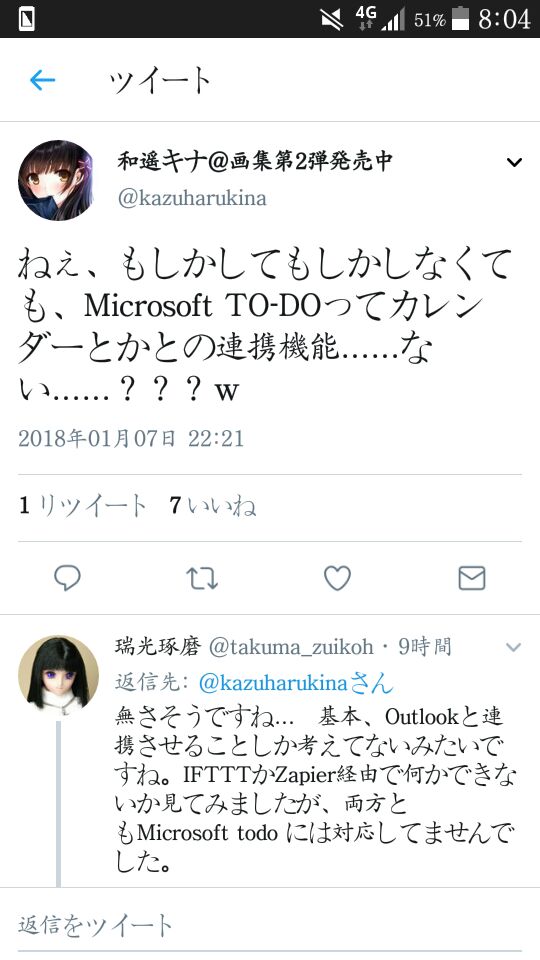Image resolution: width=540 pixels, height=960 pixels.
Task: Tap the reply speech bubble icon
Action: click(x=67, y=578)
